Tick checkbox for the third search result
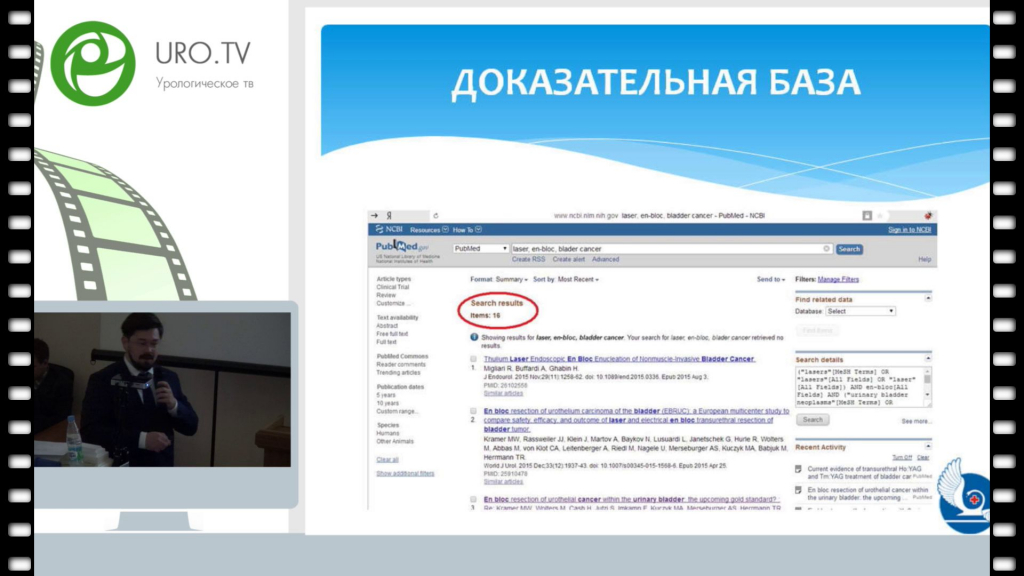 pos(474,498)
